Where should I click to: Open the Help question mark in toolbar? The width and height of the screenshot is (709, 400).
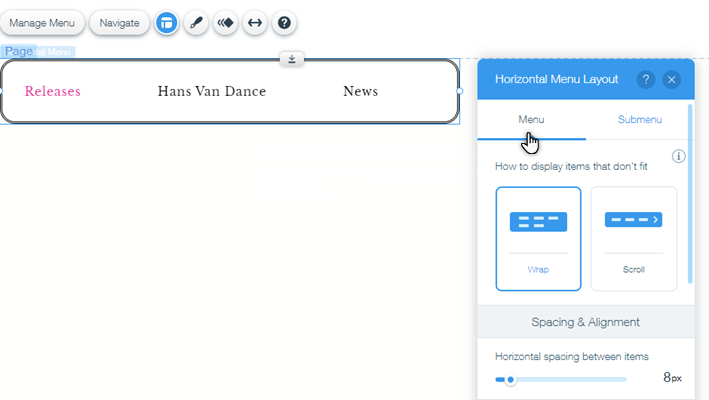click(284, 23)
